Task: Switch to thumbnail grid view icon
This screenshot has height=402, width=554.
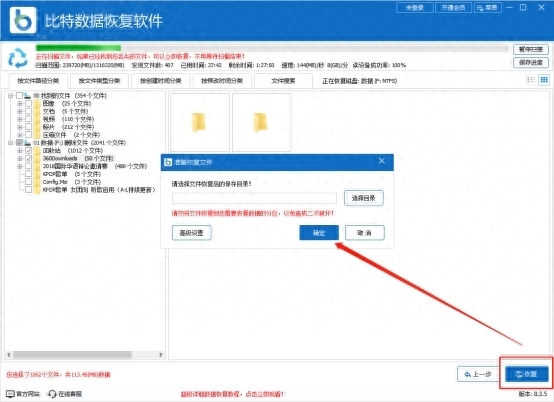Action: [544, 80]
